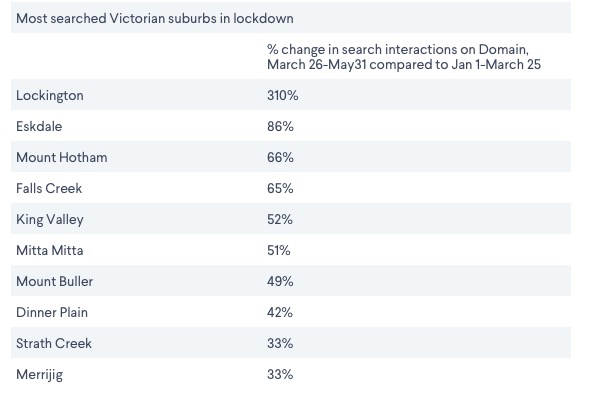Viewport: 609px width, 403px height.
Task: Click the Mount Hotham row label
Action: [61, 158]
